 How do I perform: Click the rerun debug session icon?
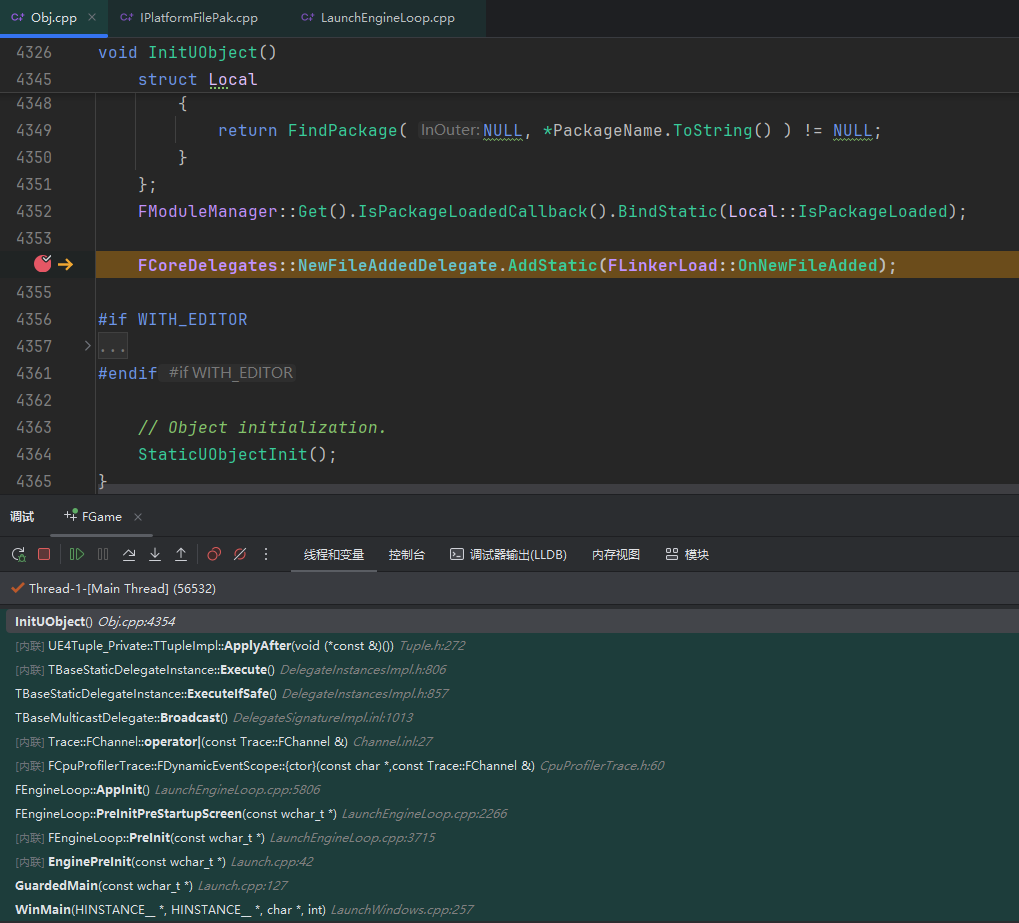[x=18, y=554]
